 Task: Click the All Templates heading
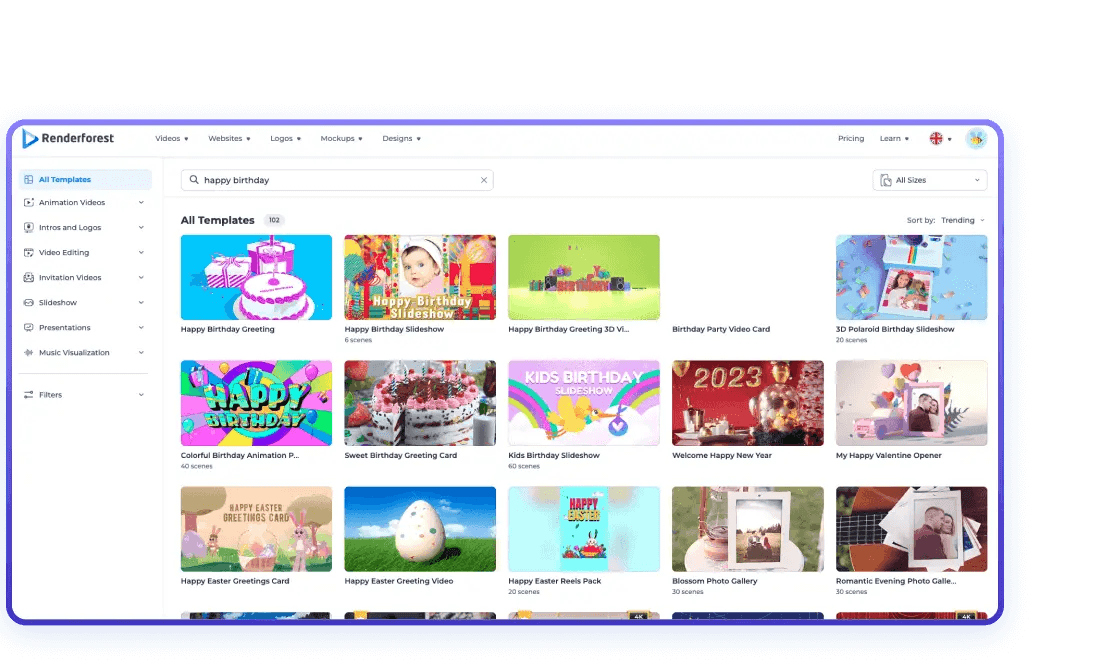(218, 220)
